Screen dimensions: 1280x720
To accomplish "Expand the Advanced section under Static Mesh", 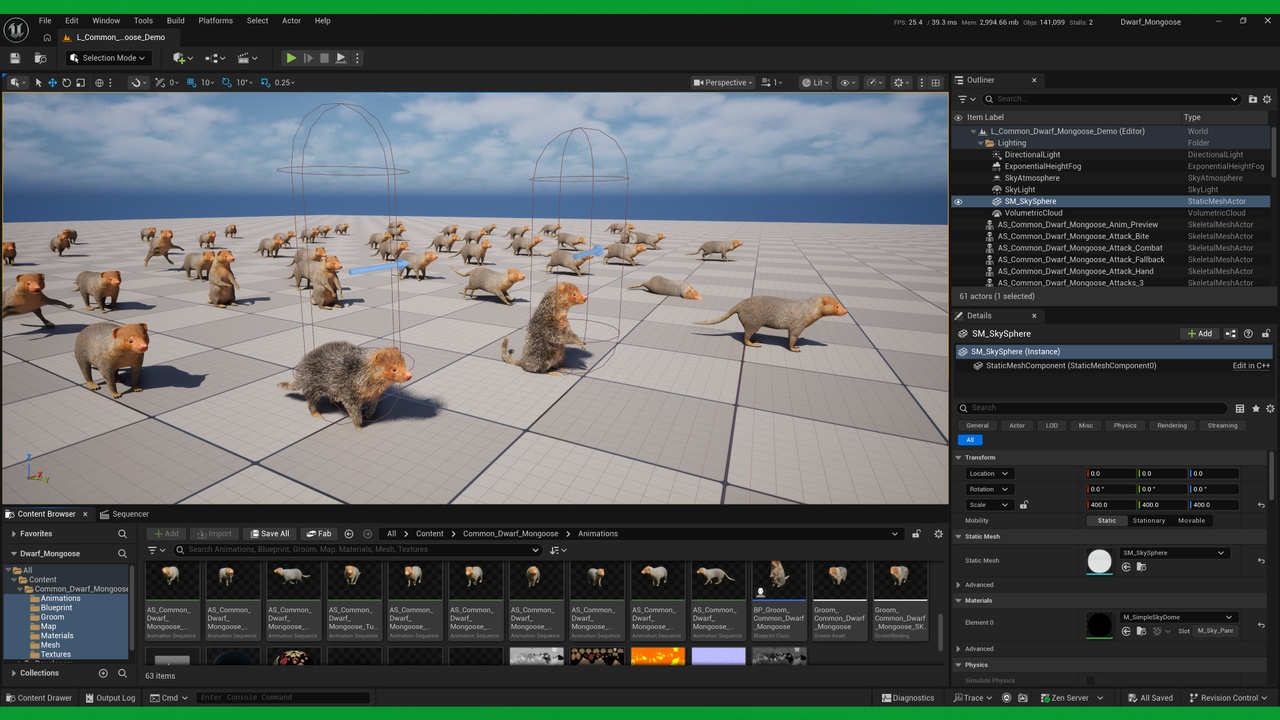I will pos(959,585).
